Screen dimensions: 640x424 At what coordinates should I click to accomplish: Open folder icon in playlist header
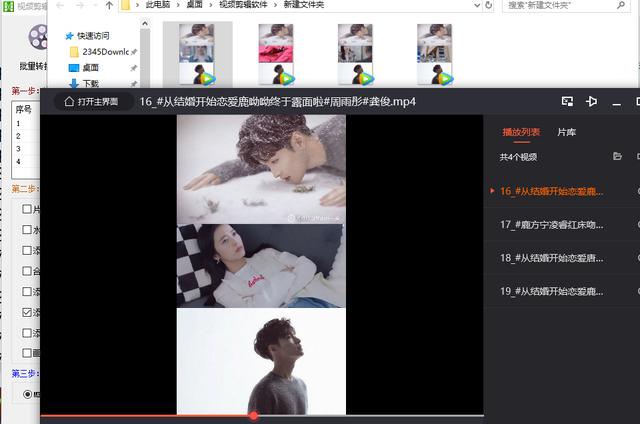[618, 156]
